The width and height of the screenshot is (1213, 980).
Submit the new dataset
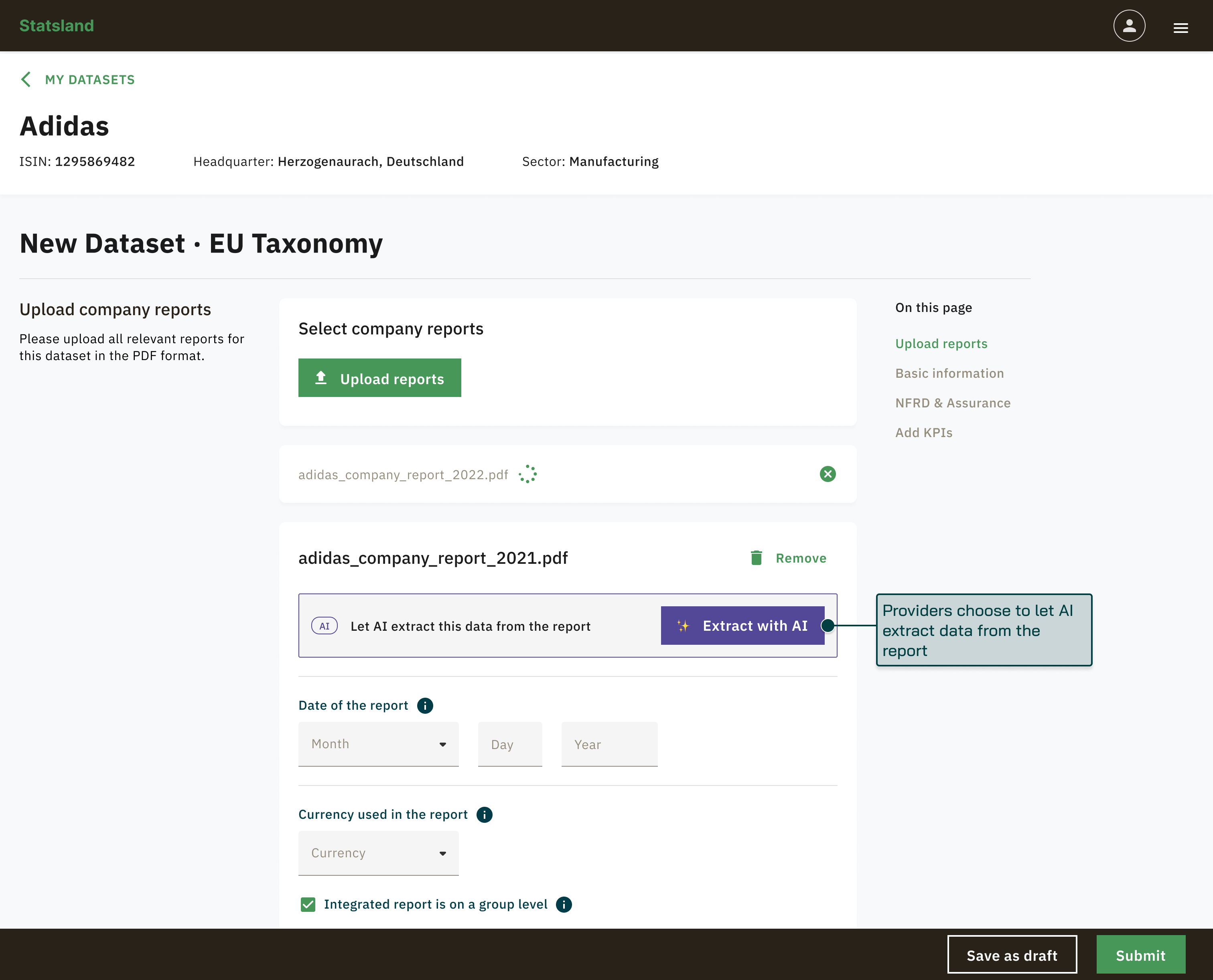coord(1141,955)
